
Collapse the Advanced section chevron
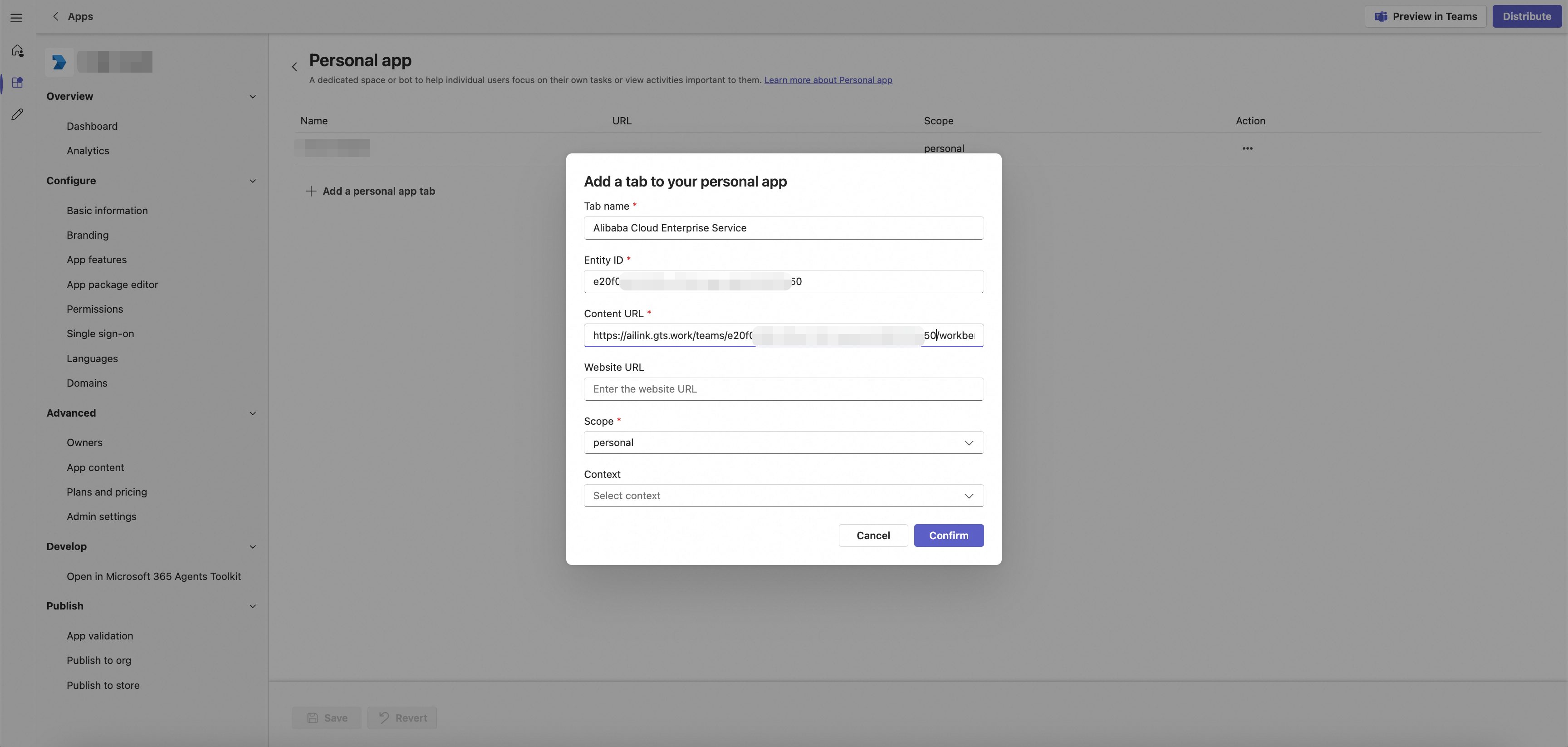(x=253, y=413)
